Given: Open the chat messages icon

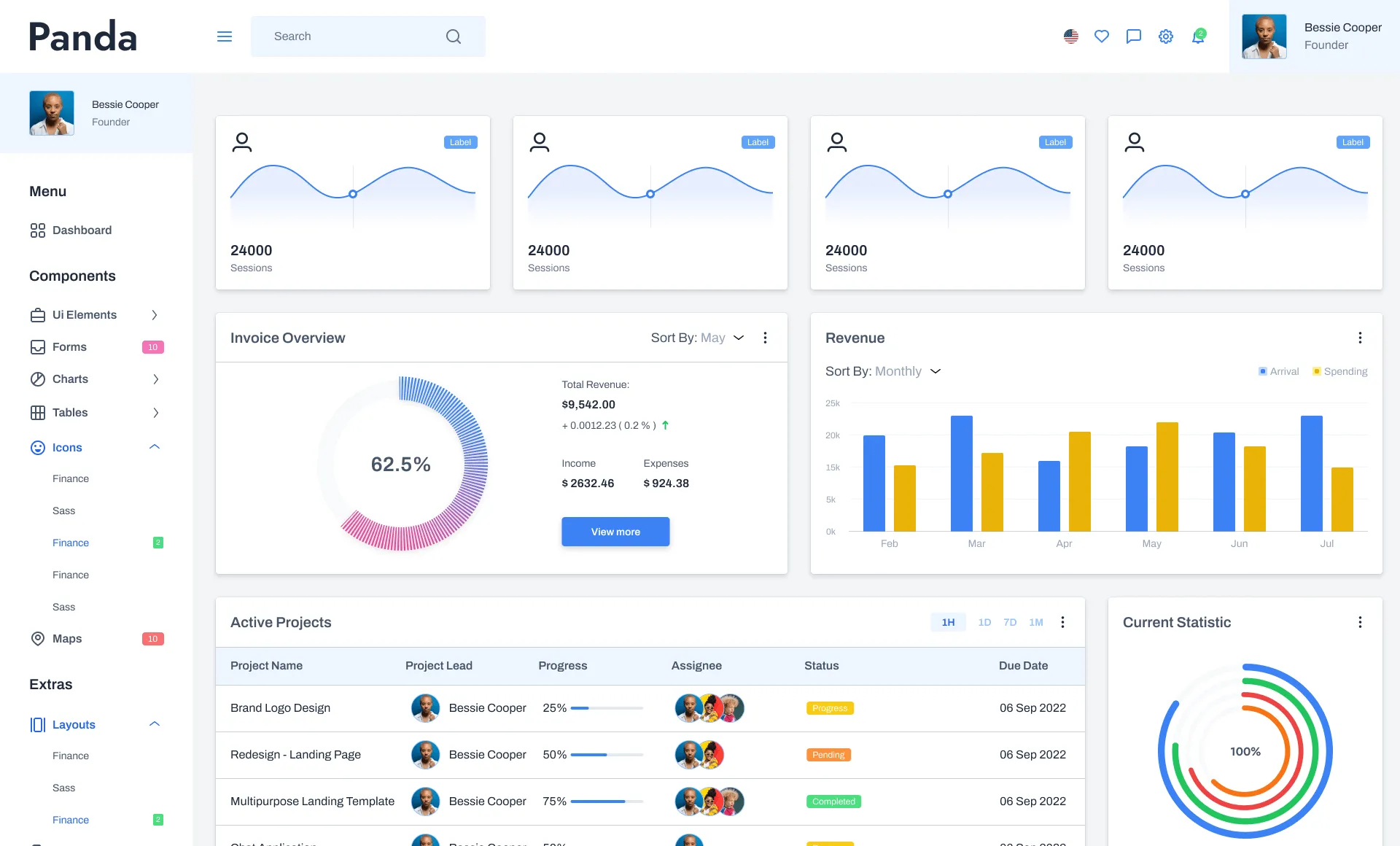Looking at the screenshot, I should point(1133,36).
